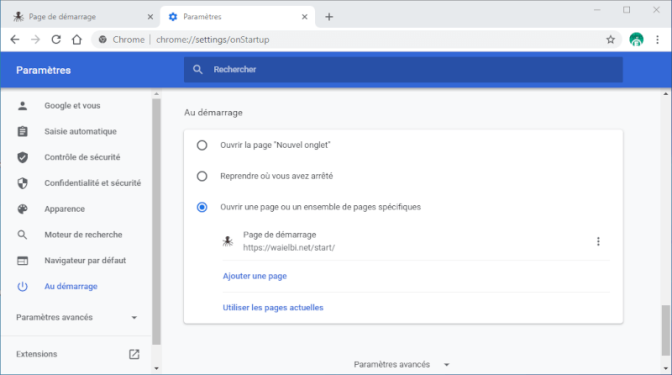Viewport: 672px width, 375px height.
Task: Open Saisie automatique settings section
Action: (x=81, y=131)
